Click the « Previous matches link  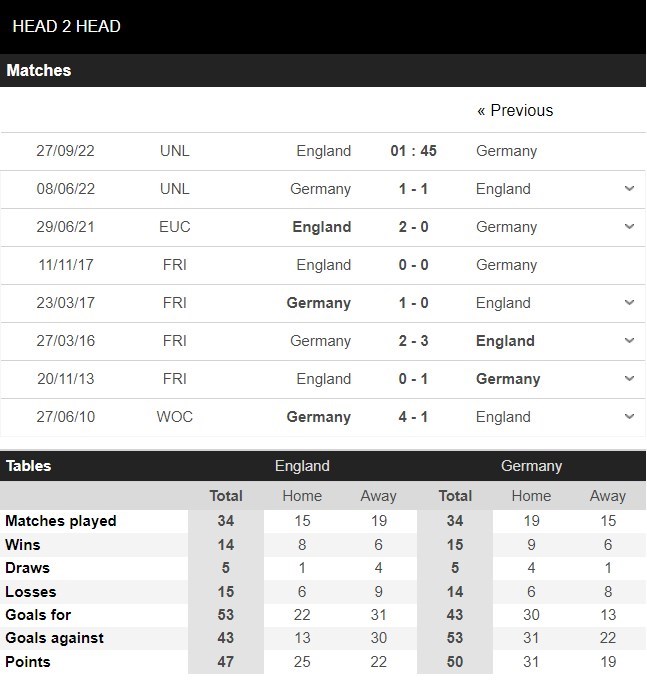515,111
